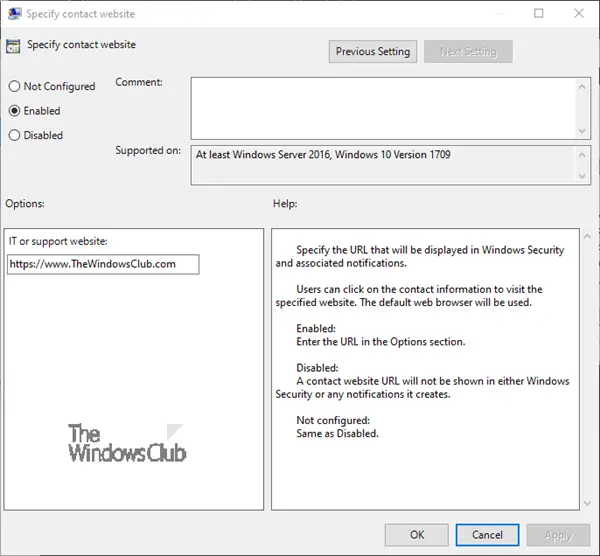Image resolution: width=600 pixels, height=556 pixels.
Task: Click Supported on scroll down arrow
Action: tap(582, 176)
